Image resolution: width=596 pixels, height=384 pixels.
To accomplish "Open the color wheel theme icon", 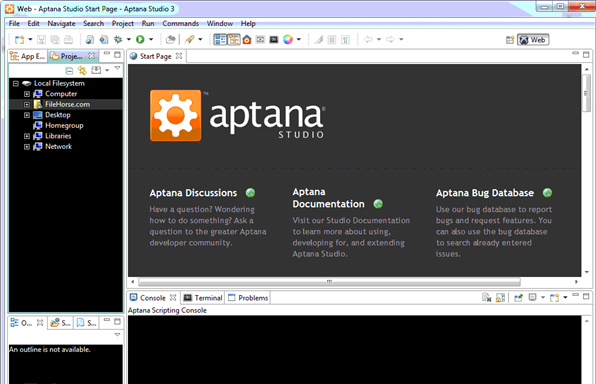I will [288, 40].
